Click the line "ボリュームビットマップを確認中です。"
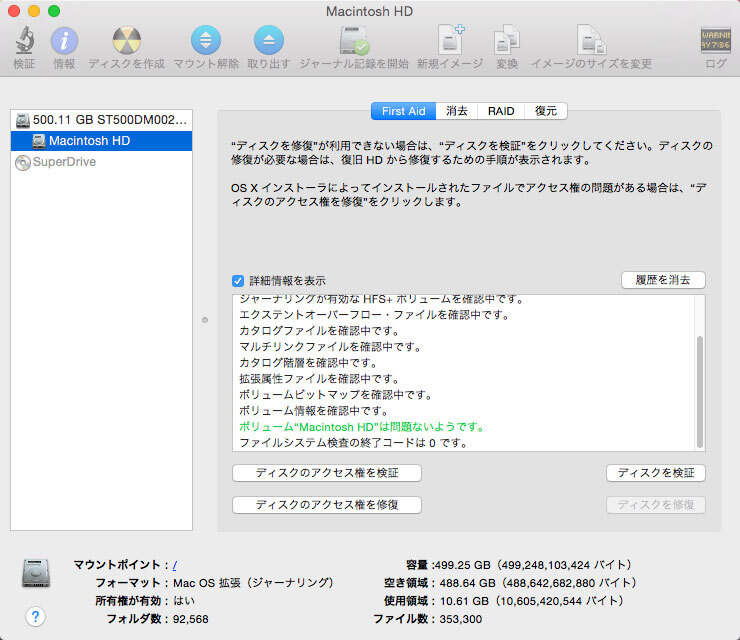The image size is (740, 640). click(x=336, y=395)
